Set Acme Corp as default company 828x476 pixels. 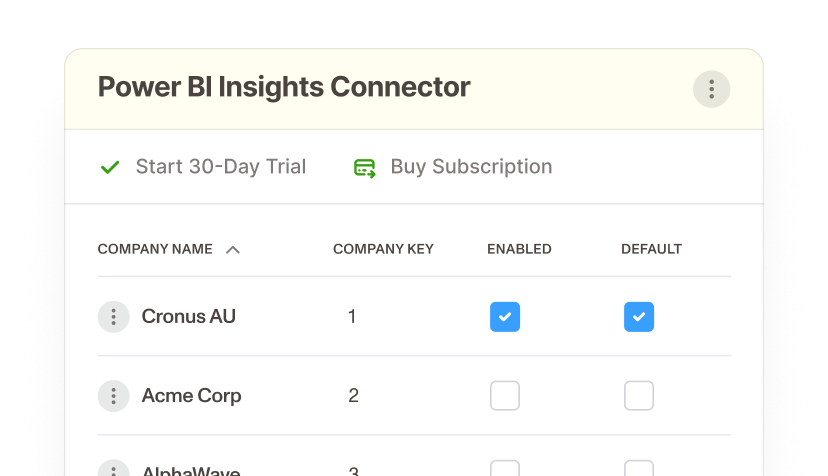pos(639,396)
